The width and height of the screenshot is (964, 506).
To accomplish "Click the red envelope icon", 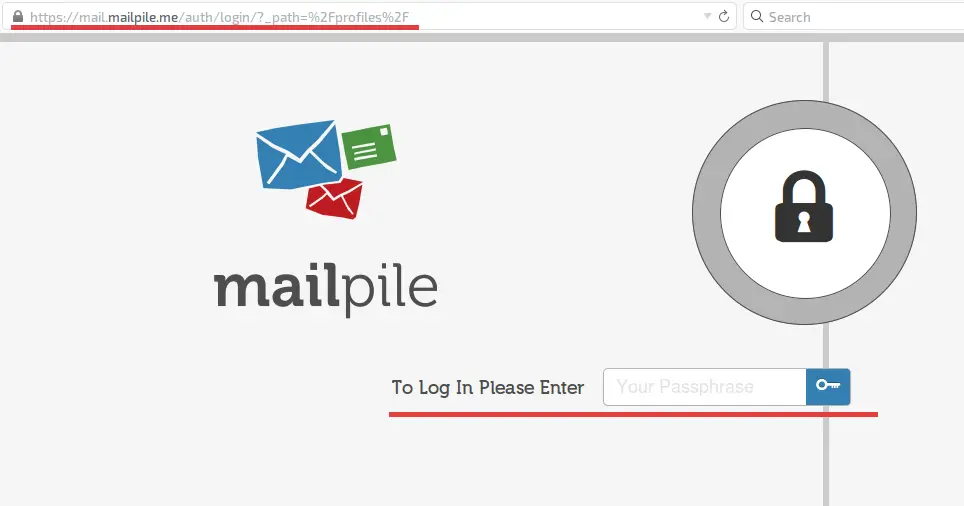I will pos(334,199).
